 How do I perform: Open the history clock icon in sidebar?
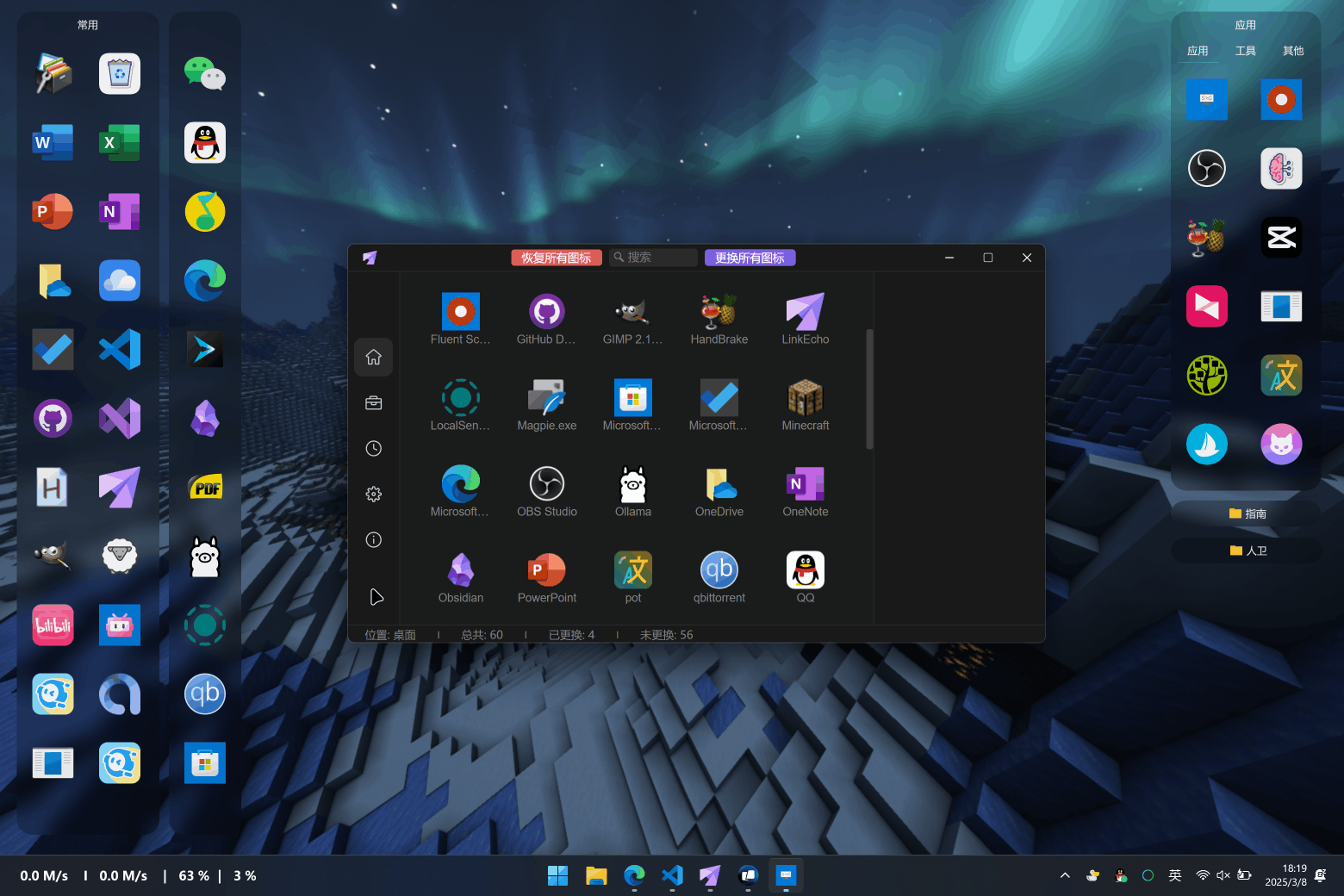[x=374, y=448]
